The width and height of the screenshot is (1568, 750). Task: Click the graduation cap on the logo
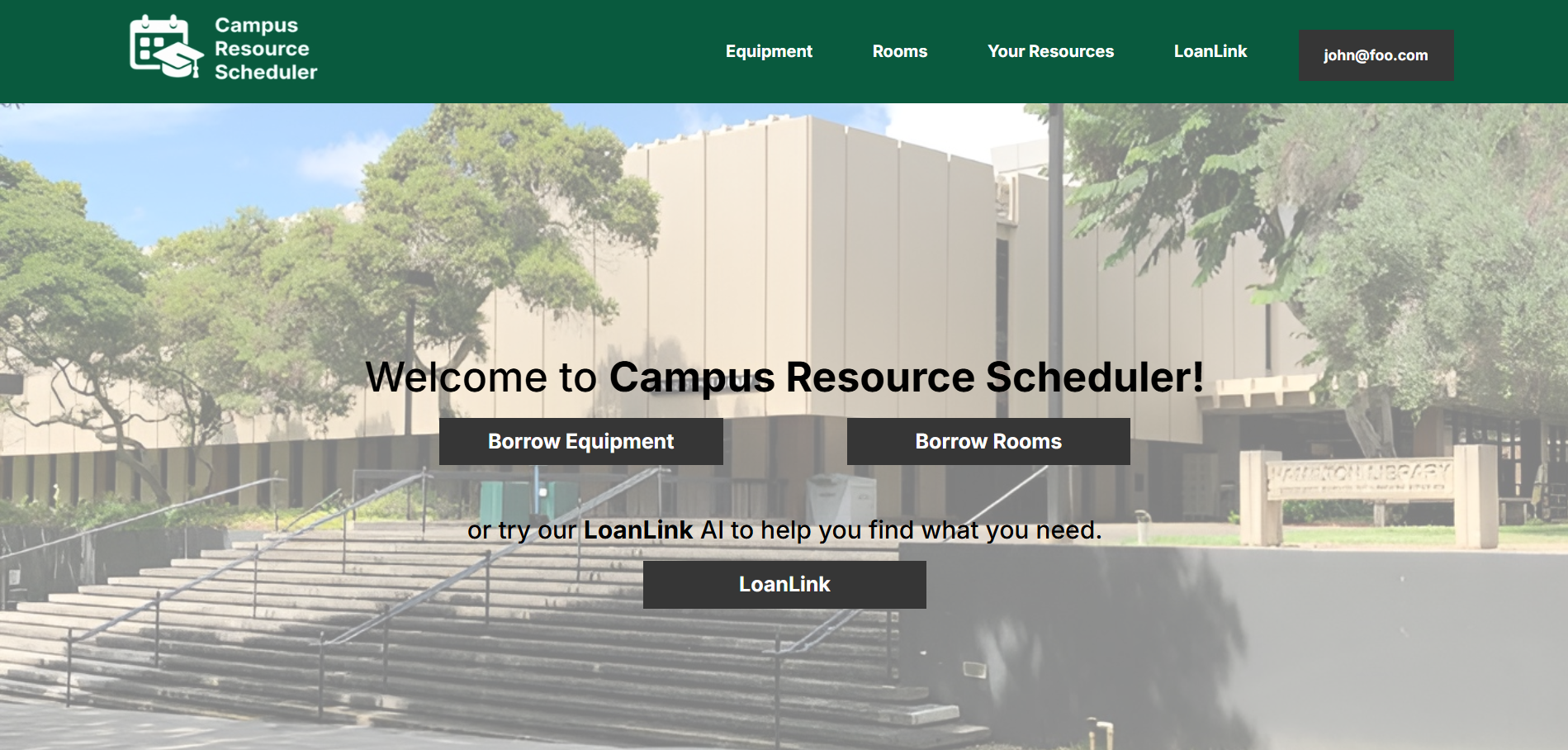pos(182,60)
